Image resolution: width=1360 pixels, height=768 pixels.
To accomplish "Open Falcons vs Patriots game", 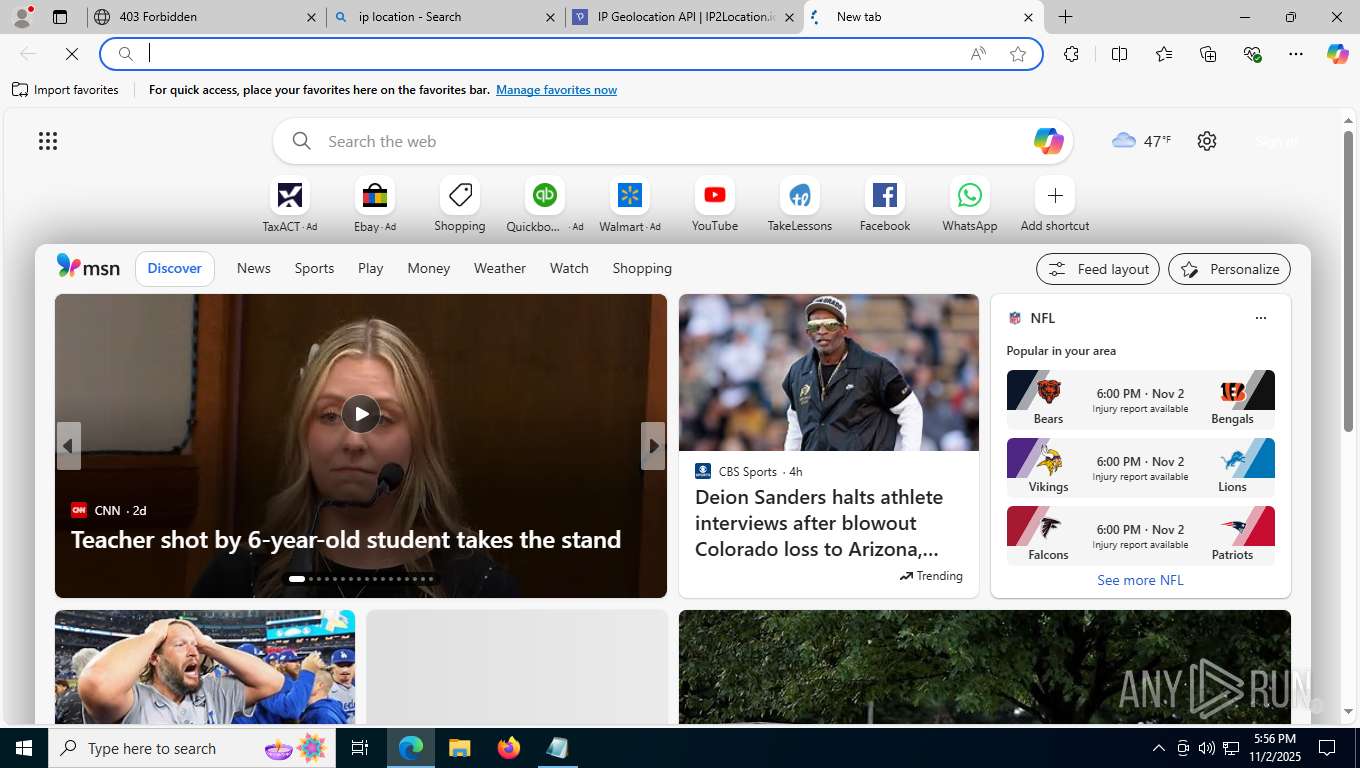I will click(x=1141, y=536).
